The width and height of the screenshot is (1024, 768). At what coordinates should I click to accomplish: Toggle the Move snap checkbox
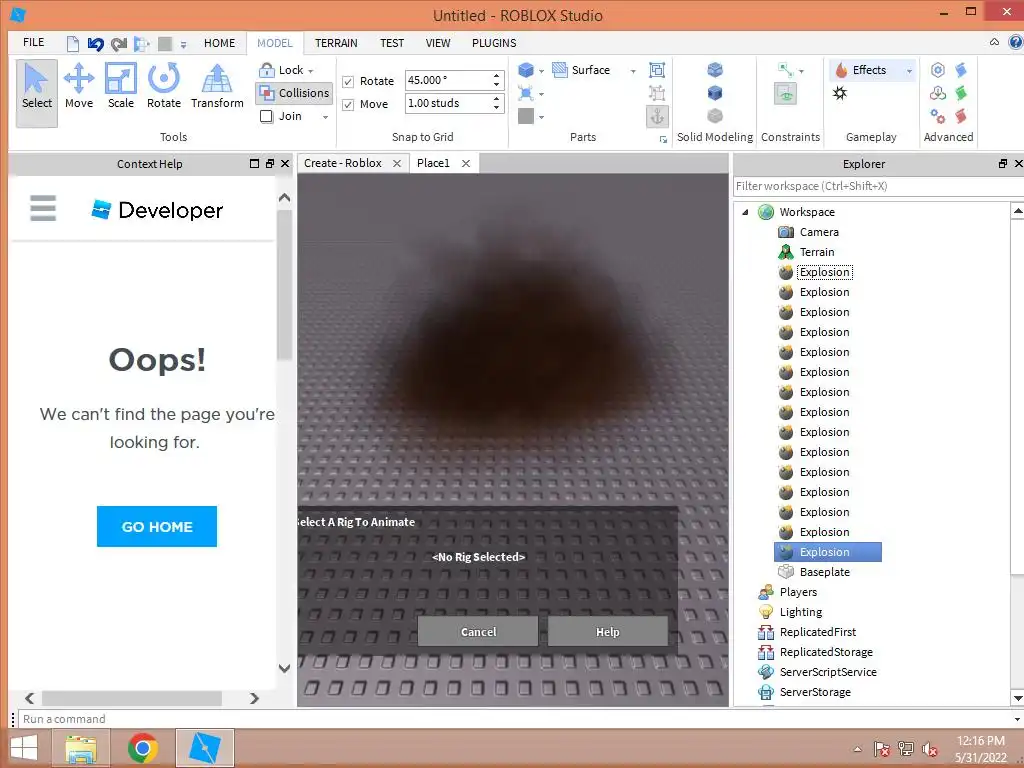coord(348,104)
